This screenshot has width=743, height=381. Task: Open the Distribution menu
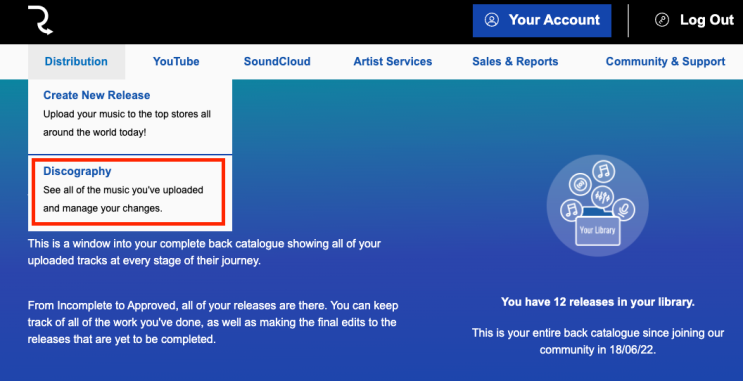(x=76, y=62)
